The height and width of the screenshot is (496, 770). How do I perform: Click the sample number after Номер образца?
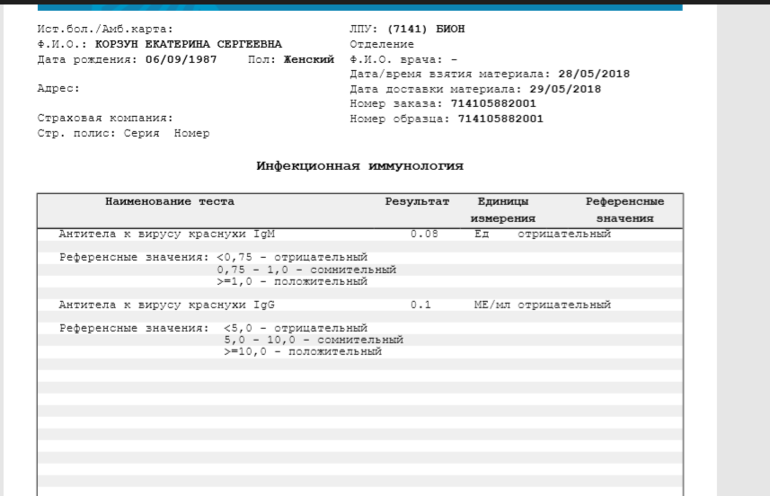pos(500,119)
